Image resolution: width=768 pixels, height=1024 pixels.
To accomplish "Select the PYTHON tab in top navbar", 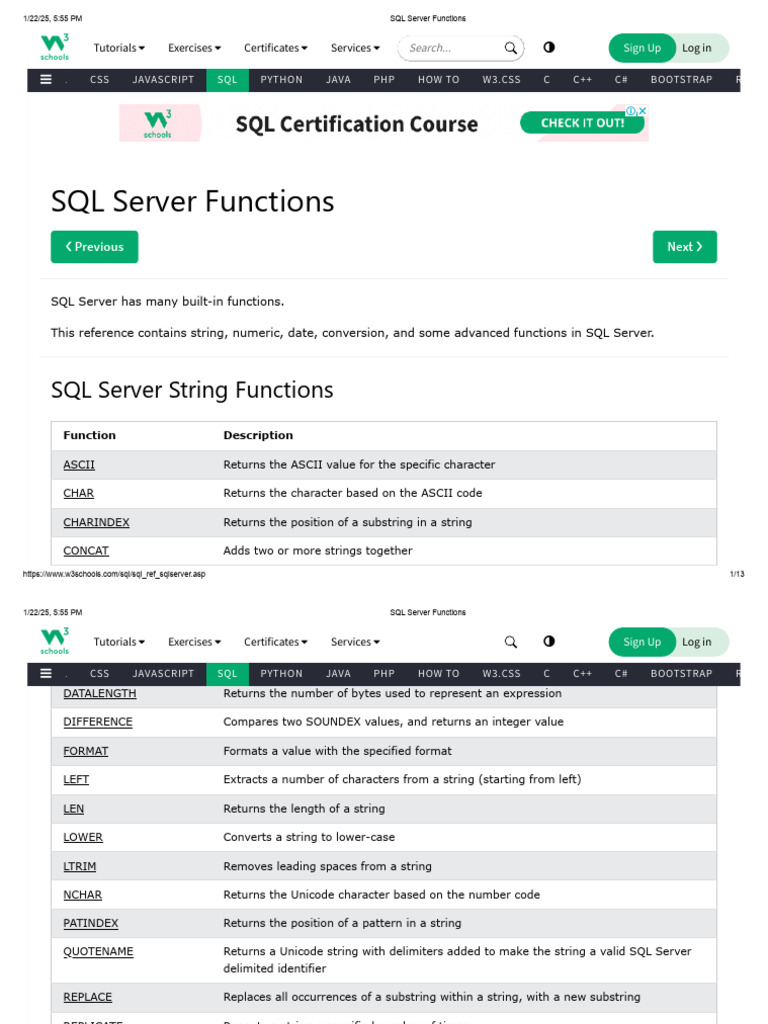I will click(281, 80).
